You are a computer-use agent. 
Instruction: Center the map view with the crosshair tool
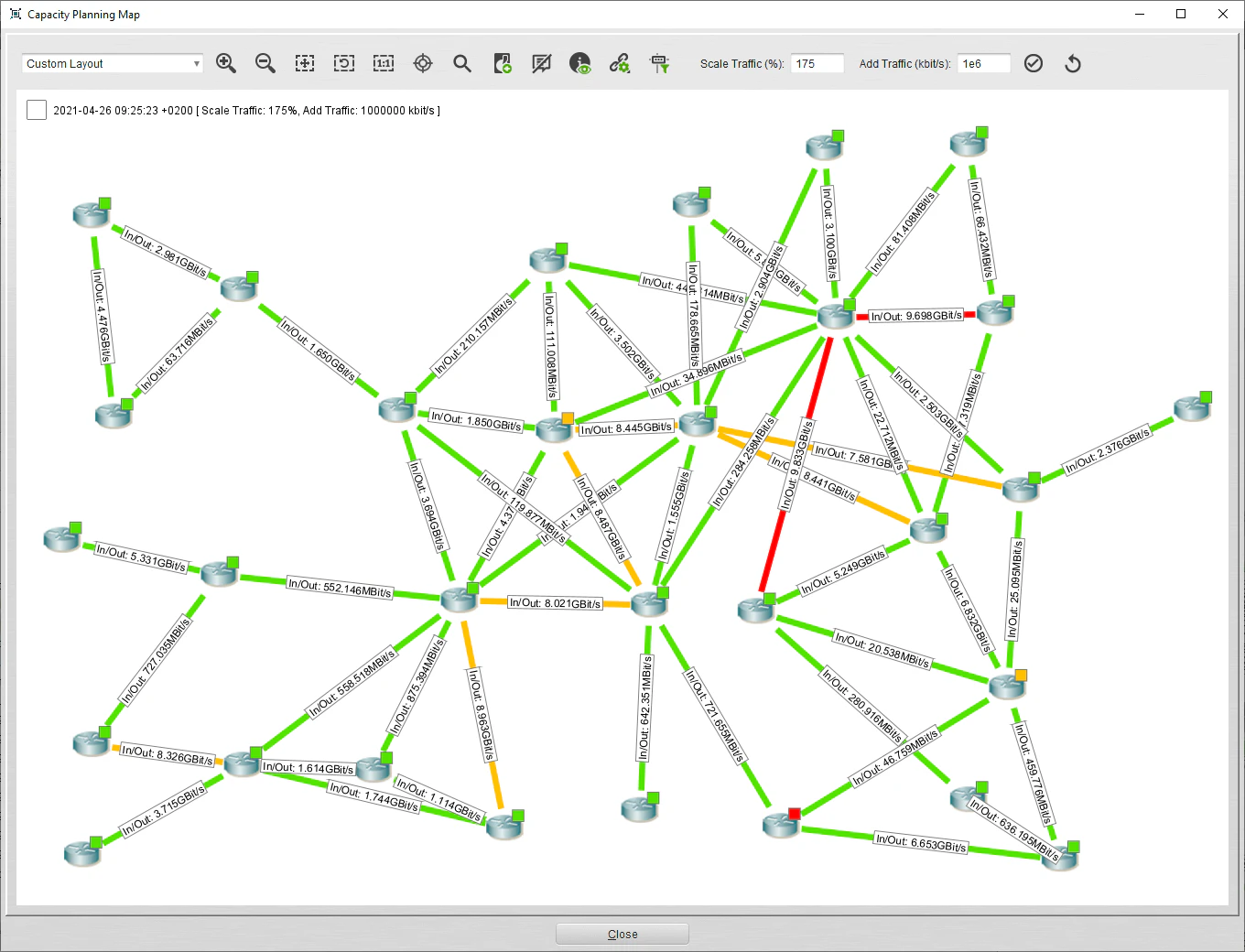(x=422, y=63)
